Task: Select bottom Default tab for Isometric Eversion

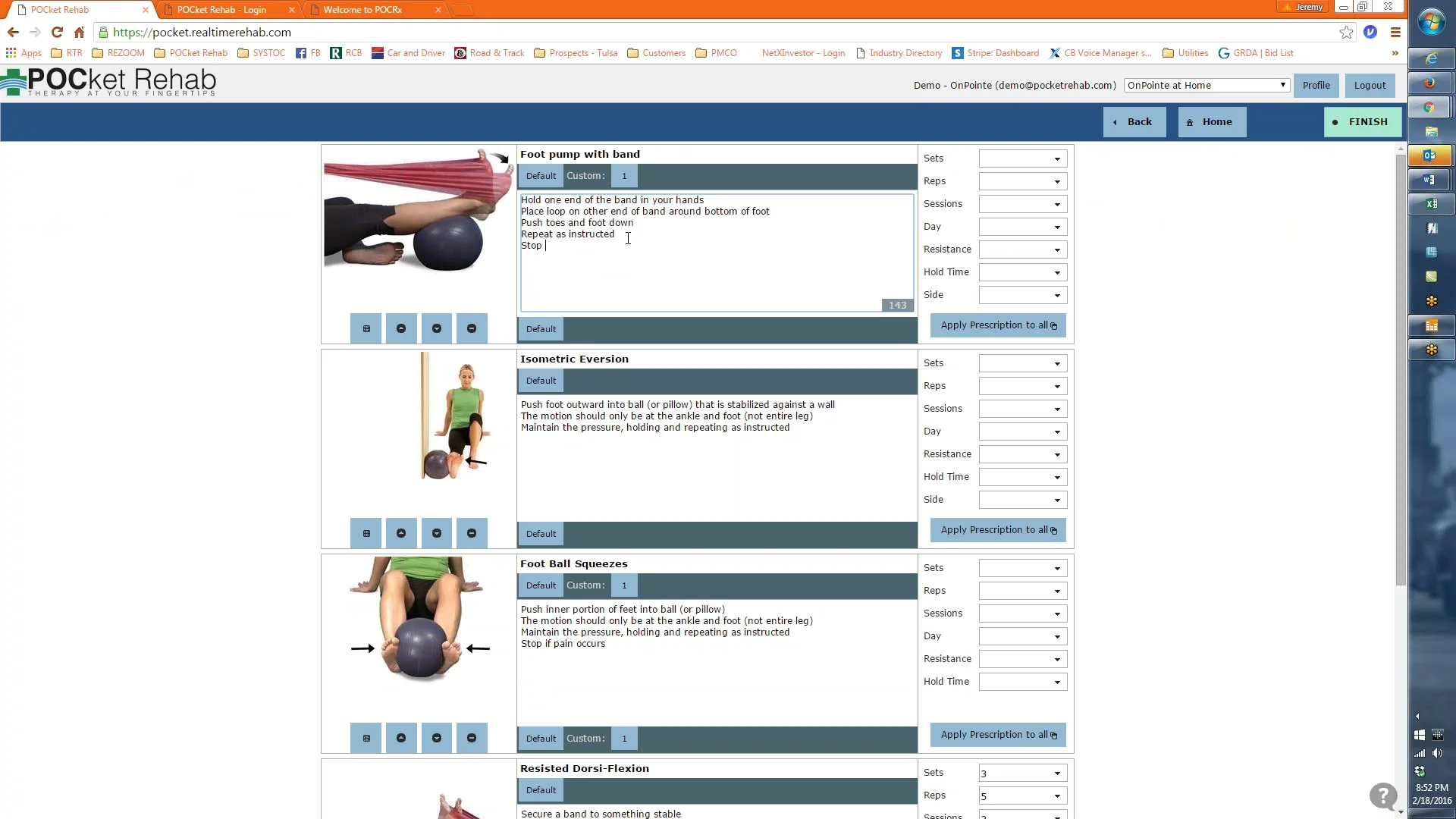Action: (541, 534)
